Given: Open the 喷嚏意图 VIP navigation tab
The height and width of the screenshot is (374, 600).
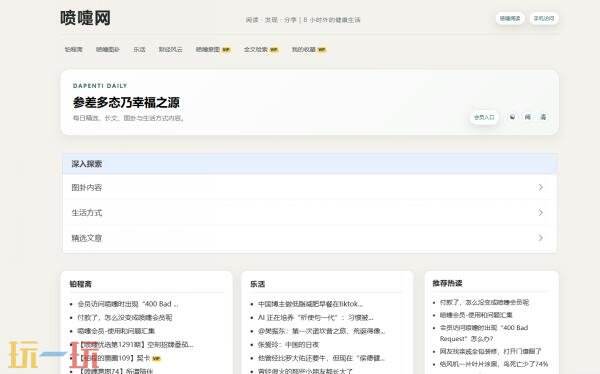Looking at the screenshot, I should click(x=213, y=49).
